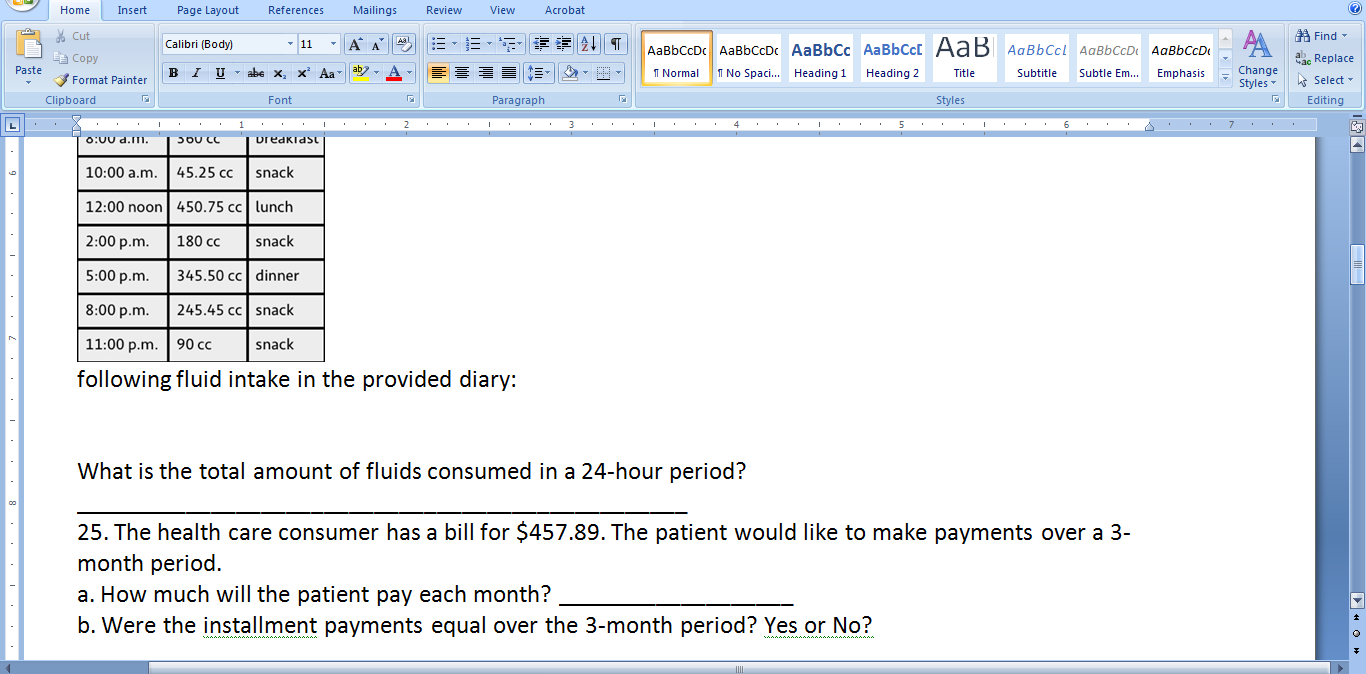Image resolution: width=1366 pixels, height=674 pixels.
Task: Apply the text highlight color
Action: tap(360, 73)
